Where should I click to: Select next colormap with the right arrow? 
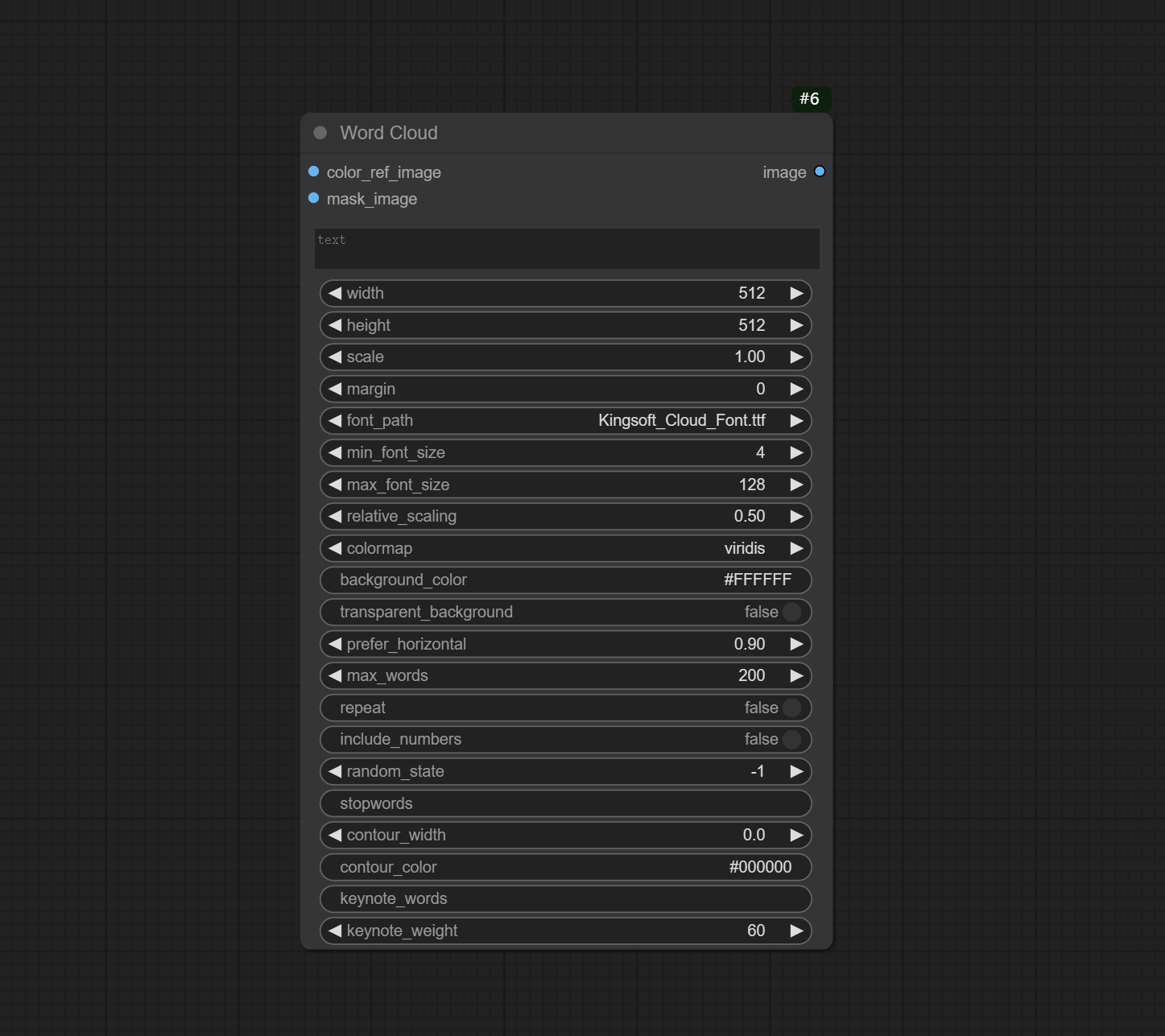(x=796, y=548)
